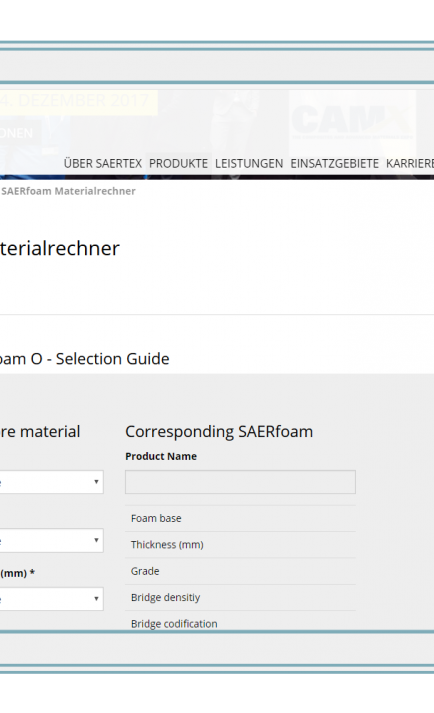Click the CAMX banner image
This screenshot has width=434, height=713.
point(352,124)
